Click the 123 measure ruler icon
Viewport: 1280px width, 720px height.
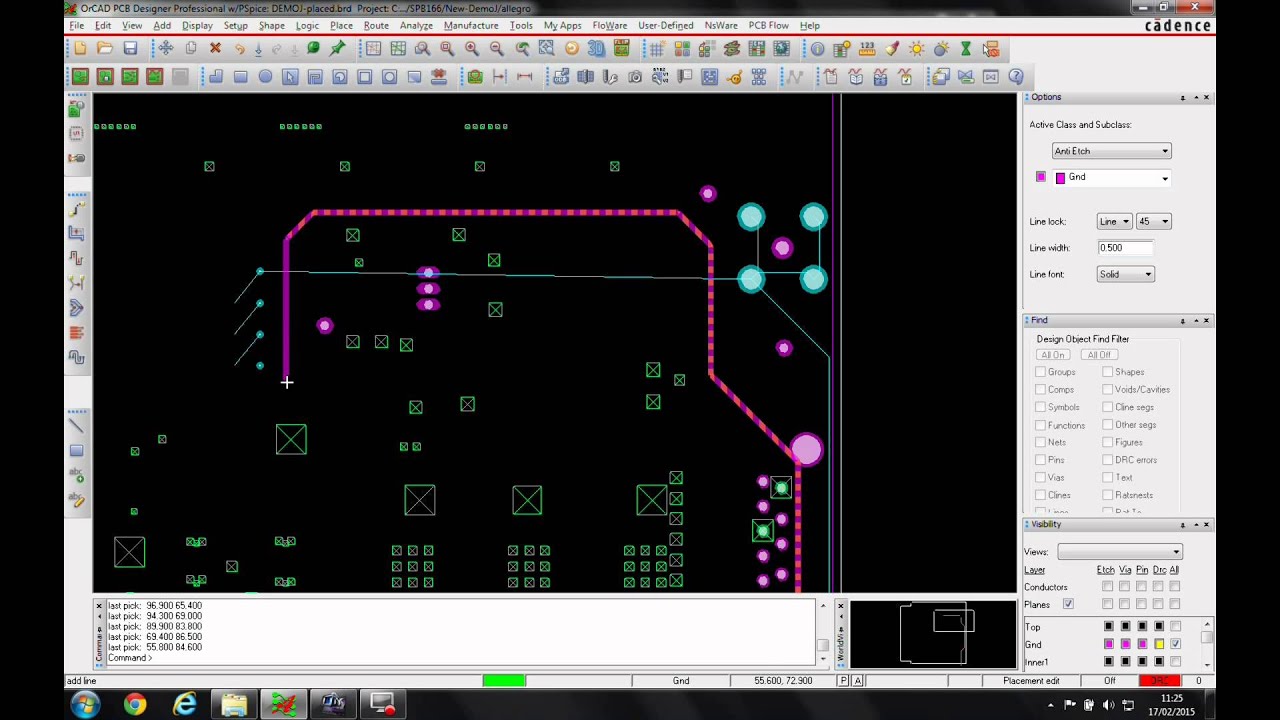[x=867, y=48]
